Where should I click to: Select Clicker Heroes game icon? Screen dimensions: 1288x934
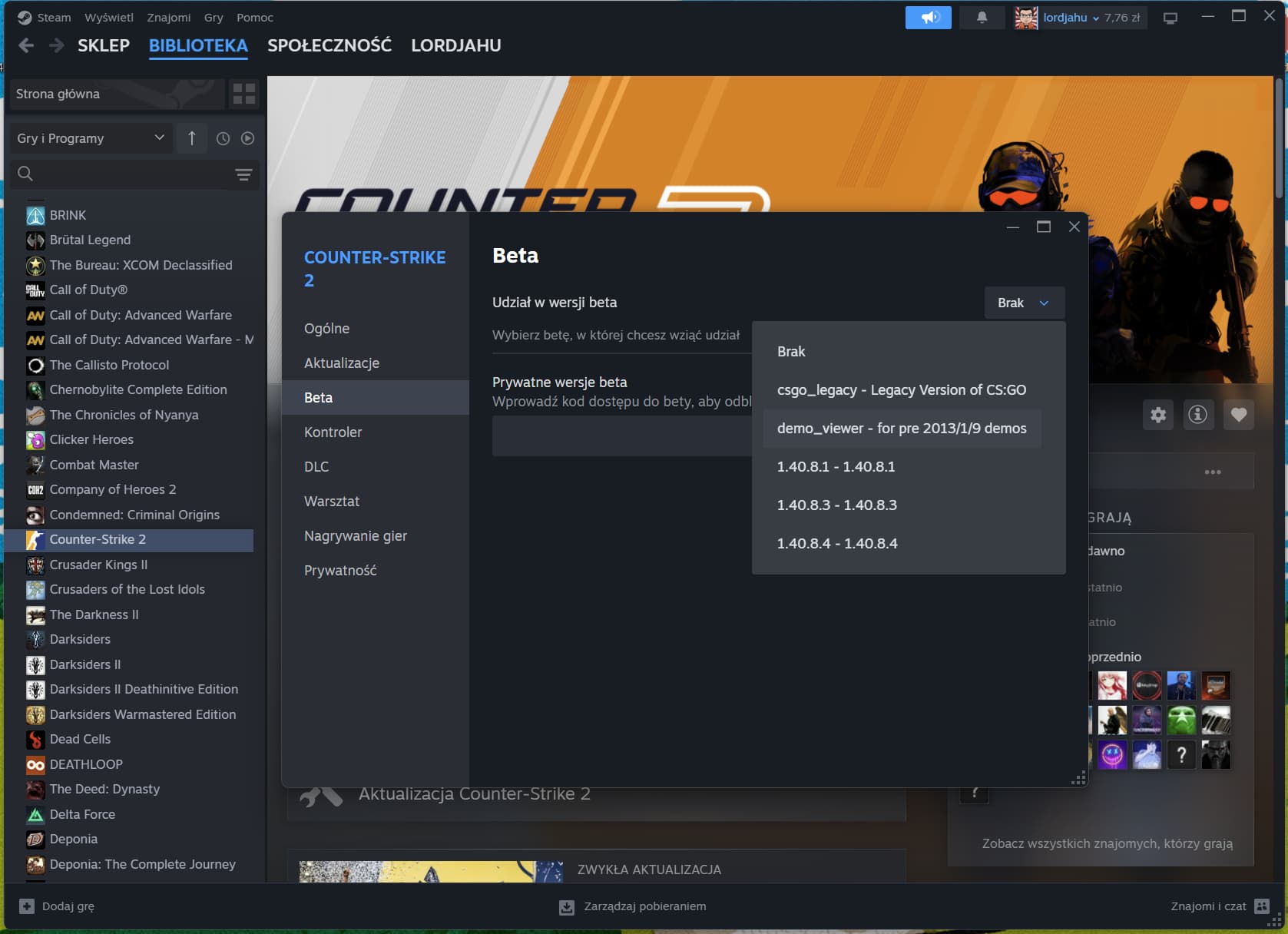click(35, 439)
